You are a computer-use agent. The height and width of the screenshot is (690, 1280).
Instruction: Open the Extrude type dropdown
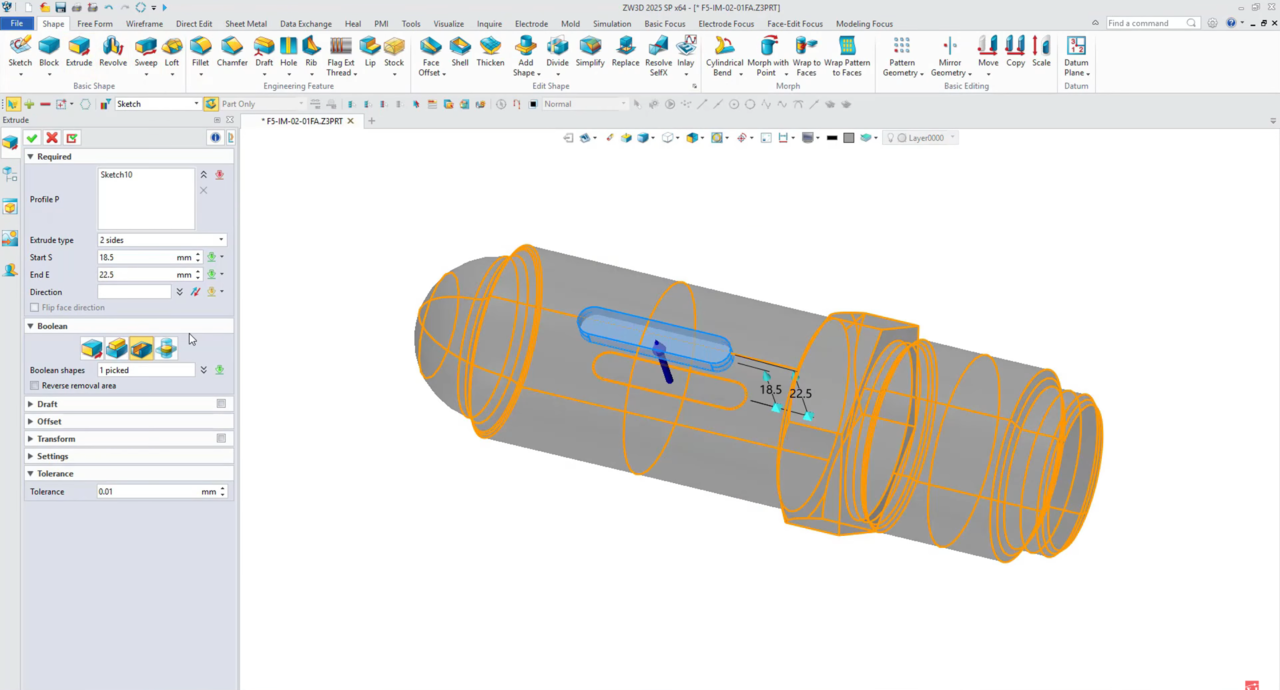pyautogui.click(x=161, y=240)
